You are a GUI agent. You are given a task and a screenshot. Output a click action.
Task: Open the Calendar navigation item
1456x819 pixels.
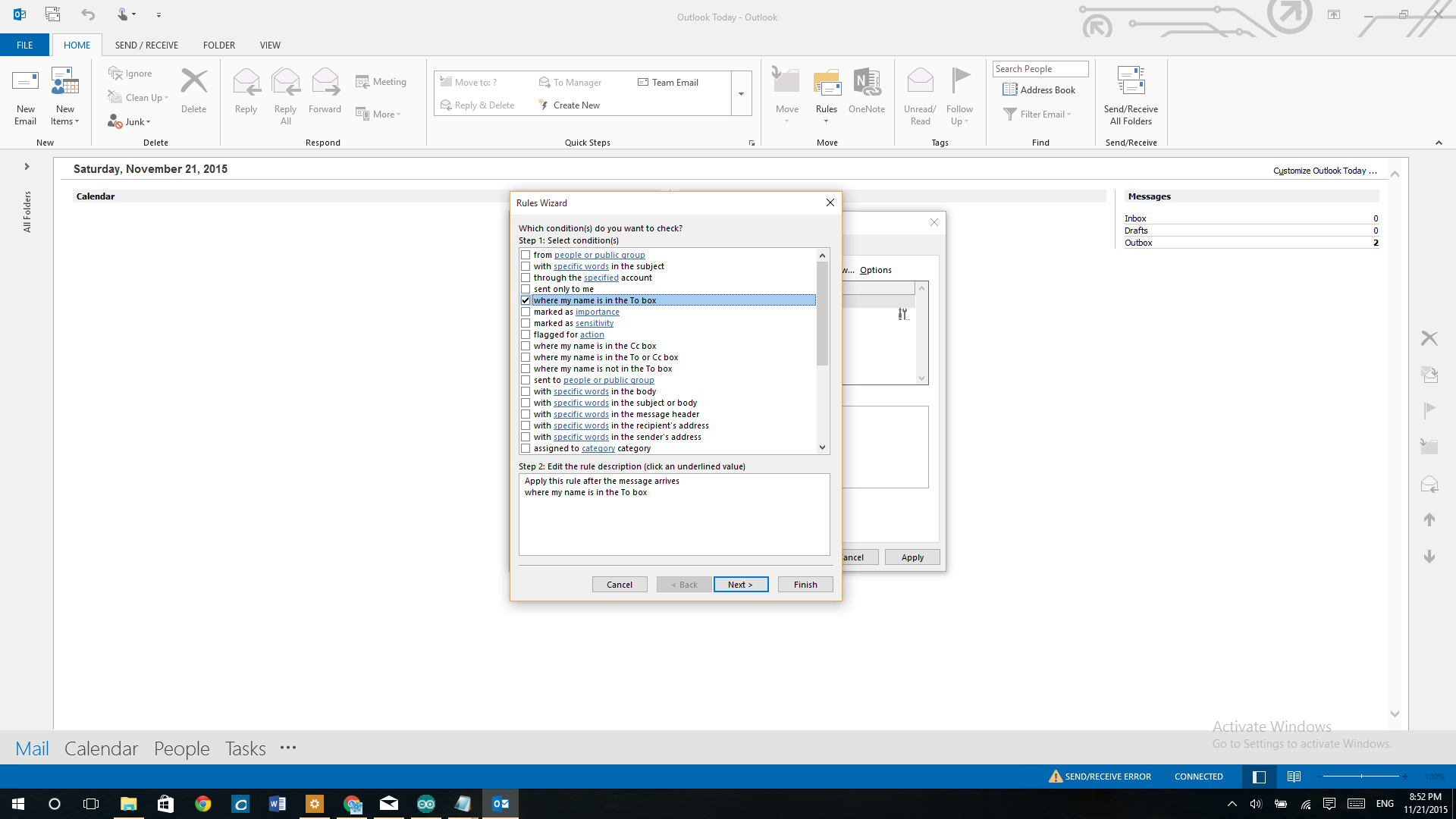pos(101,748)
